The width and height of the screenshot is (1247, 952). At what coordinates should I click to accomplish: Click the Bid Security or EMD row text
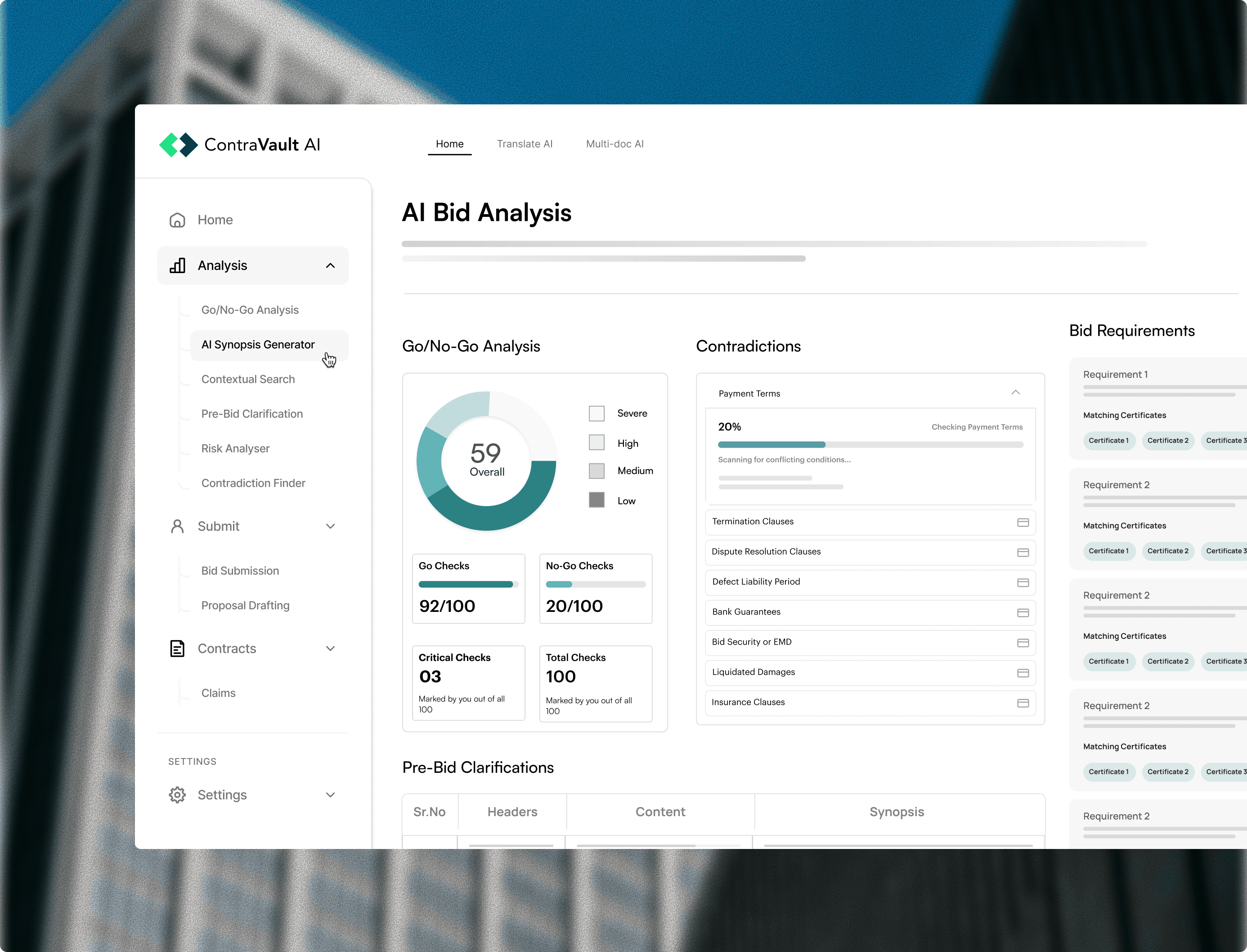[x=751, y=642]
